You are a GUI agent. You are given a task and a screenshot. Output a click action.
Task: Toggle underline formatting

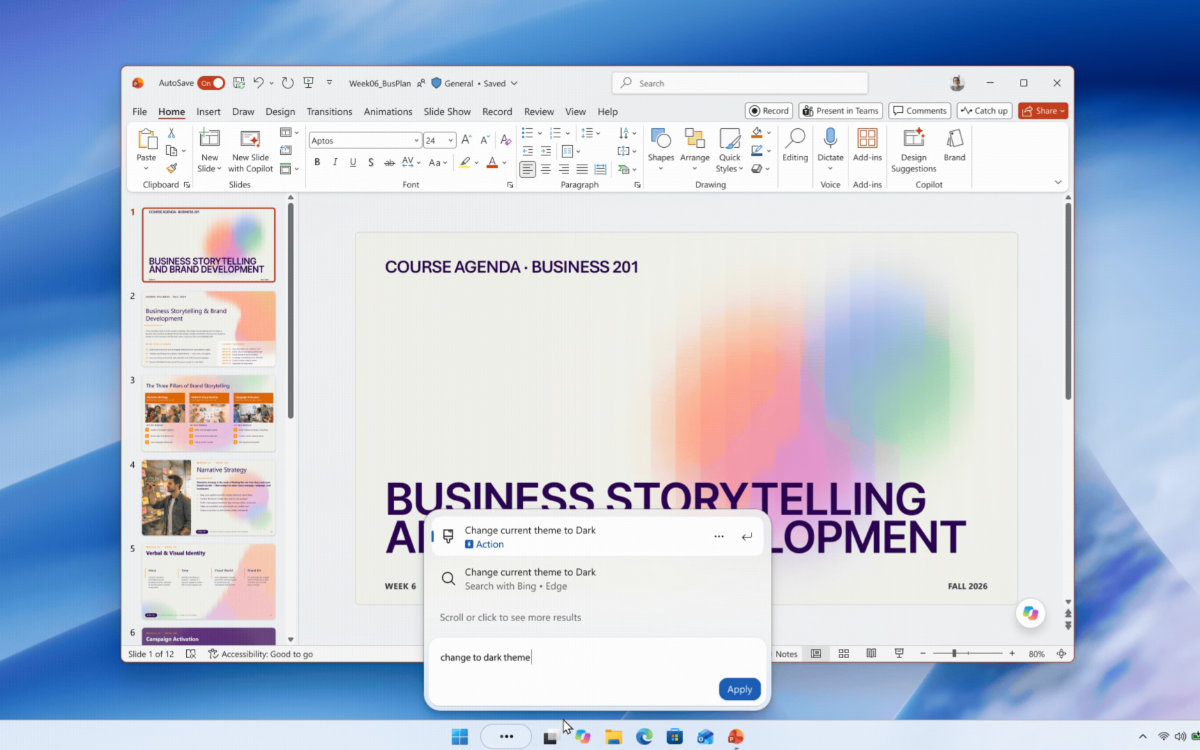tap(353, 162)
